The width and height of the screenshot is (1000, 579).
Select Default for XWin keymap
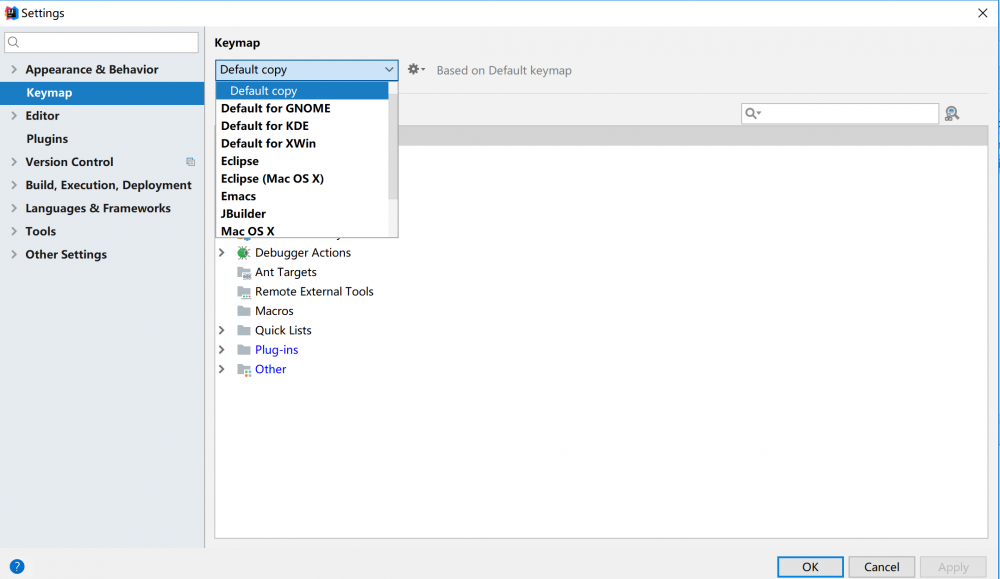coord(302,143)
